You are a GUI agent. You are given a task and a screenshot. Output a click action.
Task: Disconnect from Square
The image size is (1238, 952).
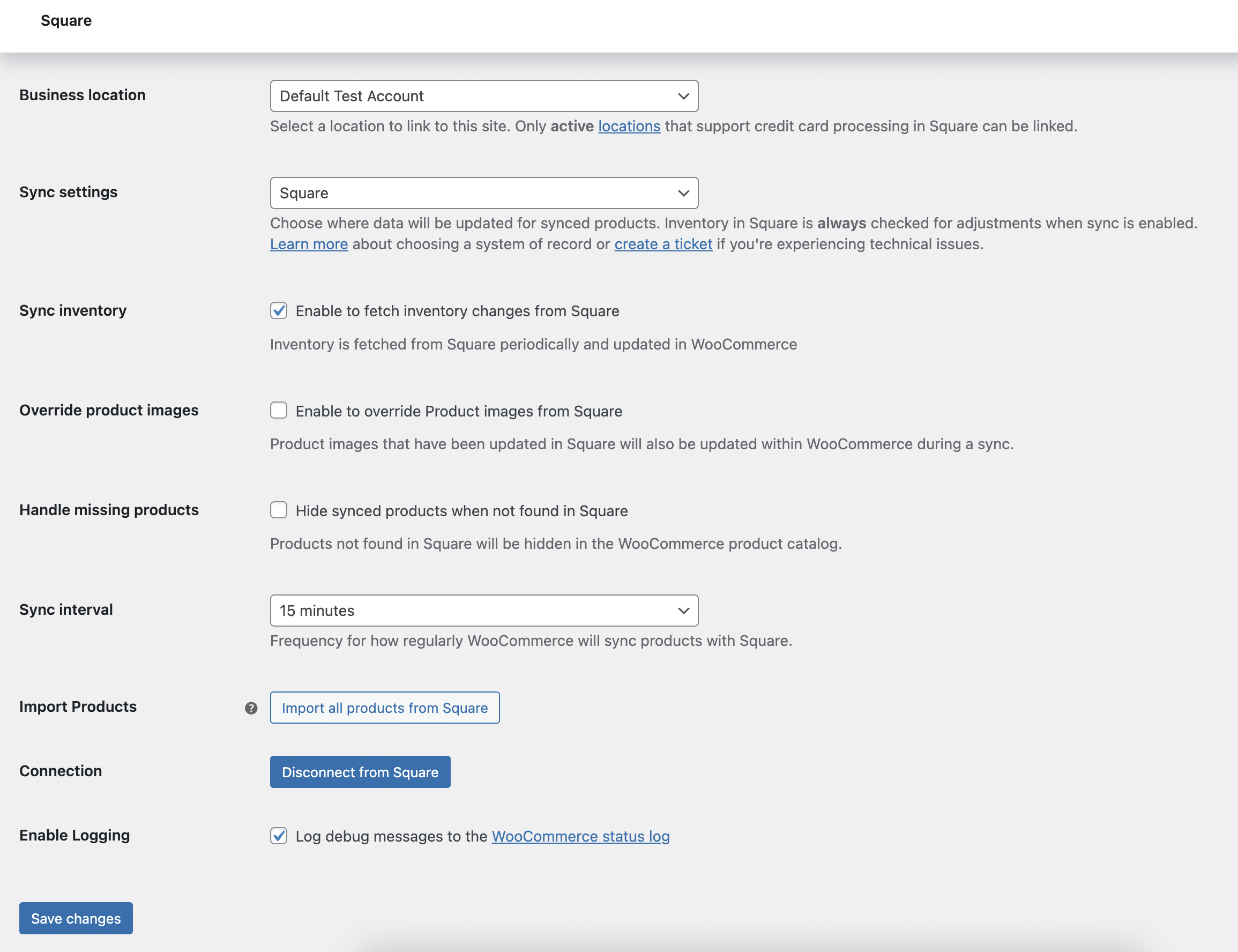point(360,771)
